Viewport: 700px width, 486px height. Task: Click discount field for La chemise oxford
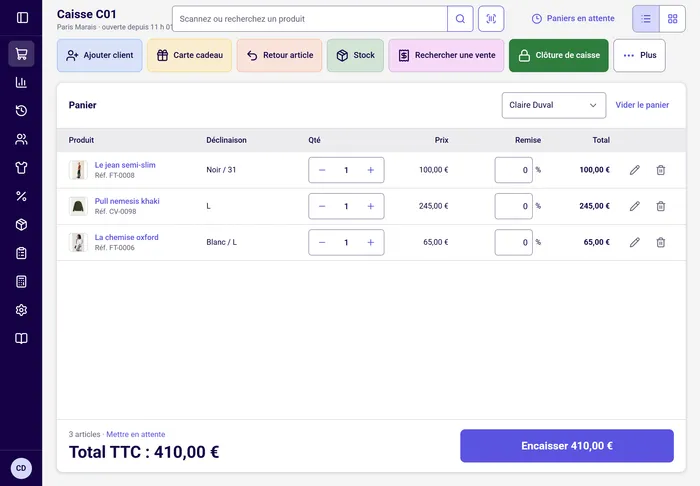click(x=513, y=242)
